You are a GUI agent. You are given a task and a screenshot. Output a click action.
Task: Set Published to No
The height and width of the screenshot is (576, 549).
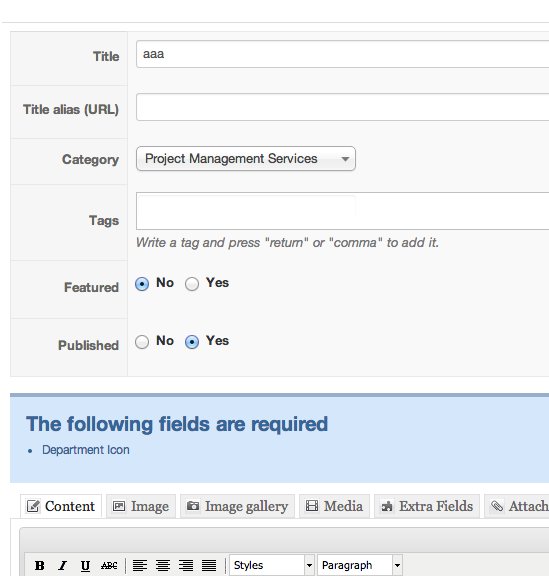coord(142,342)
